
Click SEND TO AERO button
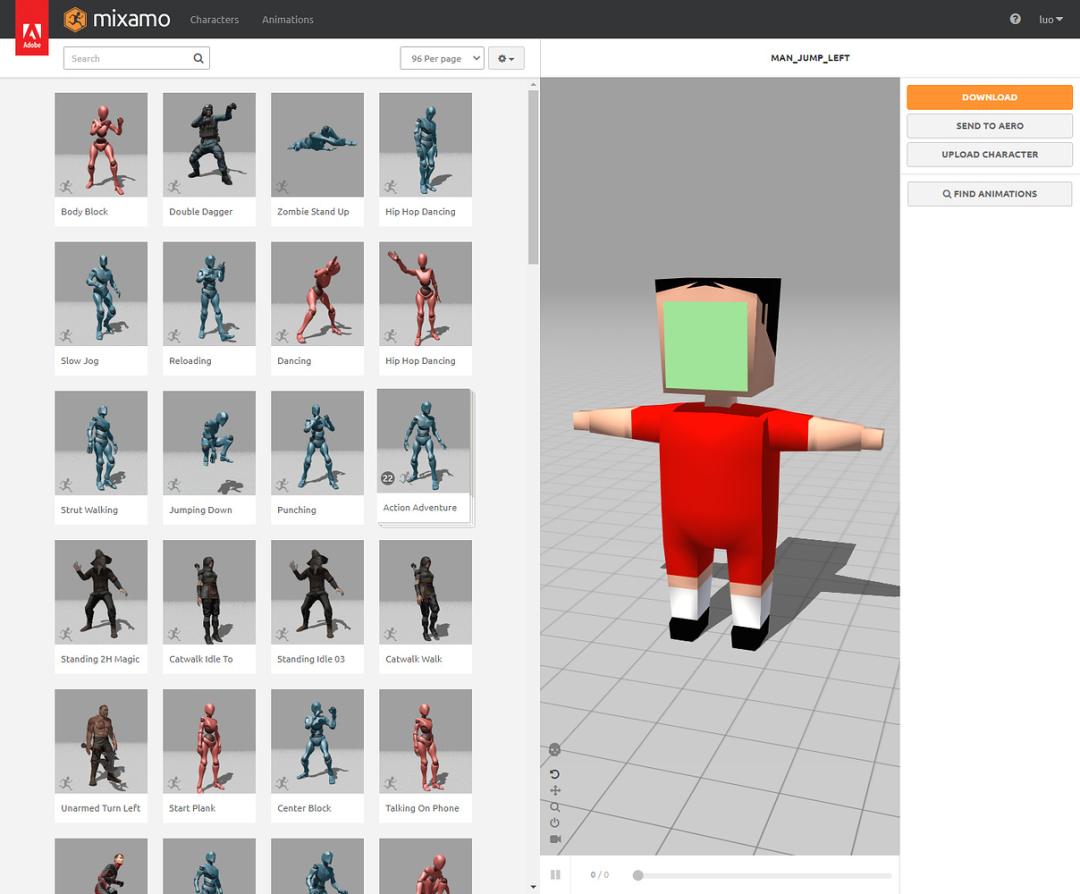tap(989, 126)
